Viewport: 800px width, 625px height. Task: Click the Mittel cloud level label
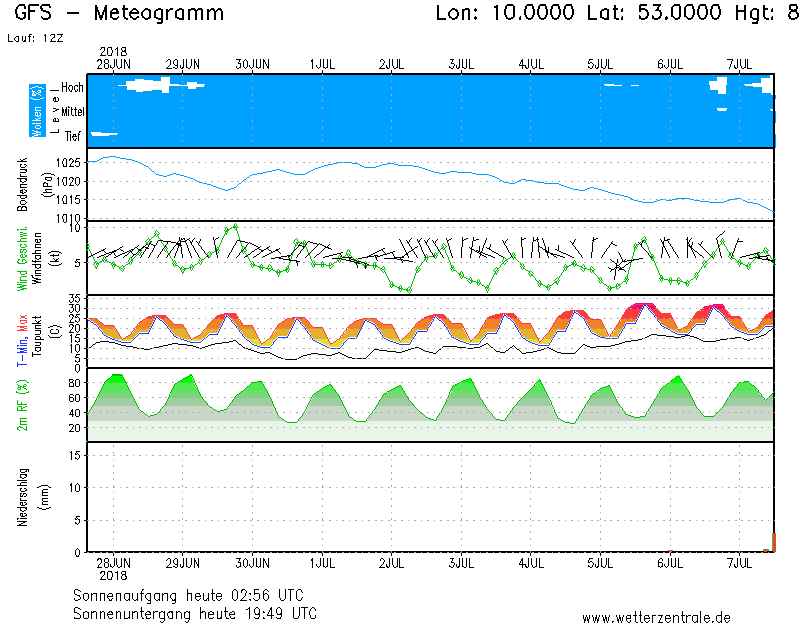pyautogui.click(x=73, y=112)
